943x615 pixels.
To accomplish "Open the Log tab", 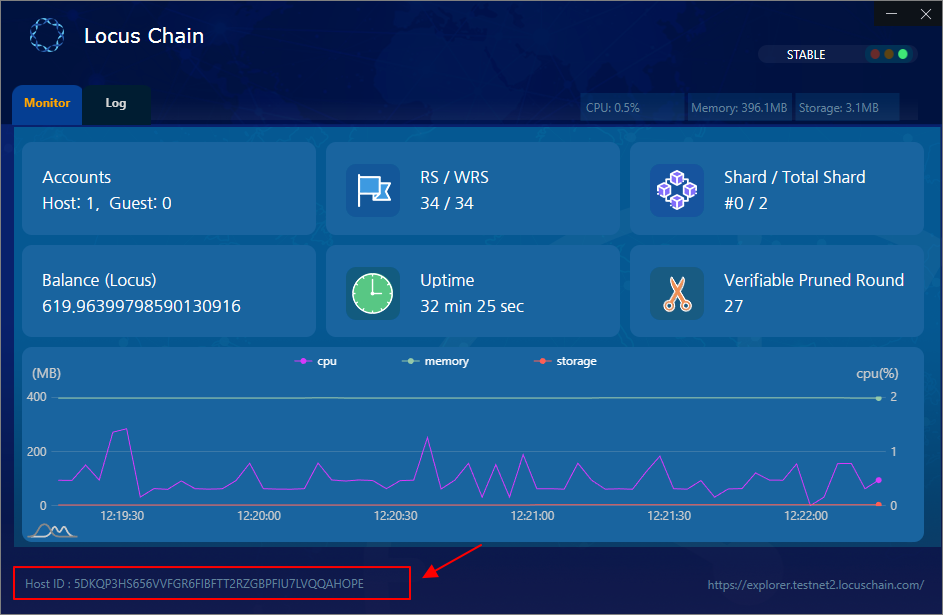I will point(116,104).
